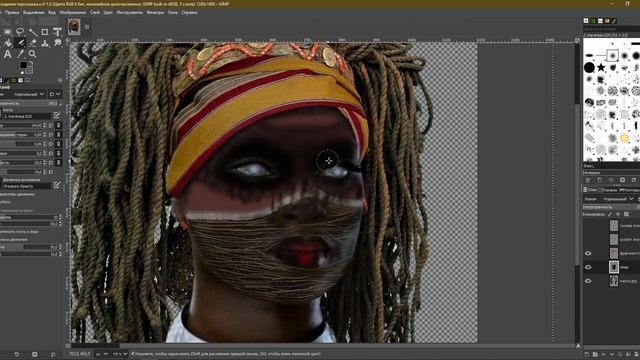640x360 pixels.
Task: Select the Bucket Fill tool
Action: coord(8,42)
